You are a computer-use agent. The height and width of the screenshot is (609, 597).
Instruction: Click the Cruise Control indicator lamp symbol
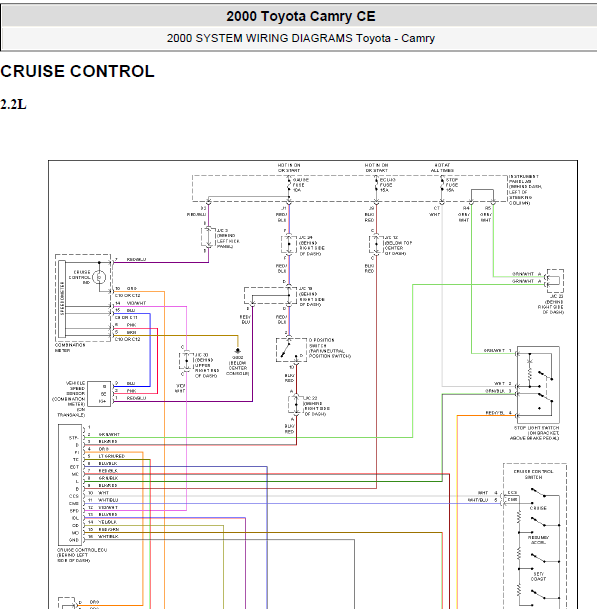[99, 277]
